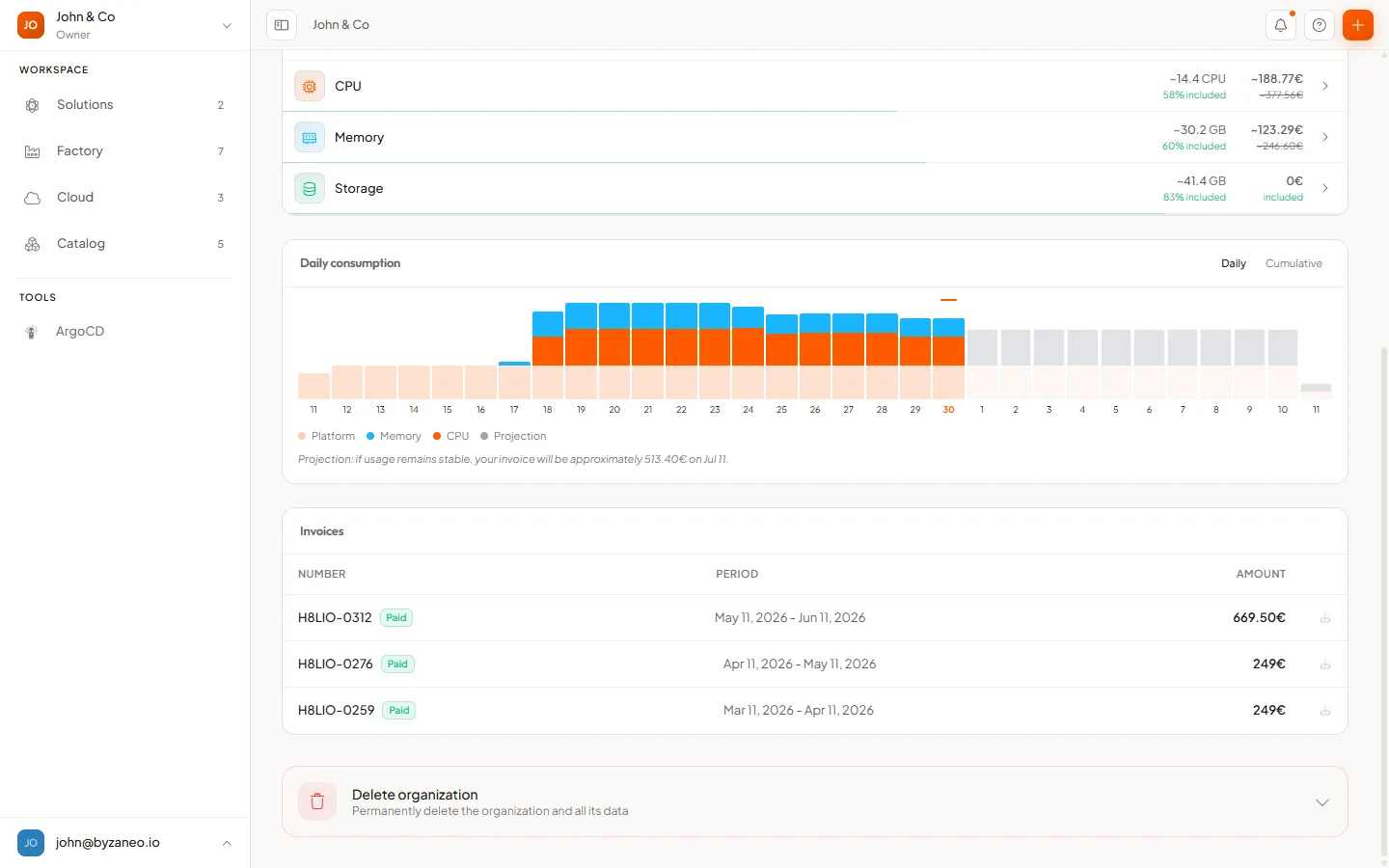Open ArgoCD under Tools
The width and height of the screenshot is (1389, 868).
(125, 332)
